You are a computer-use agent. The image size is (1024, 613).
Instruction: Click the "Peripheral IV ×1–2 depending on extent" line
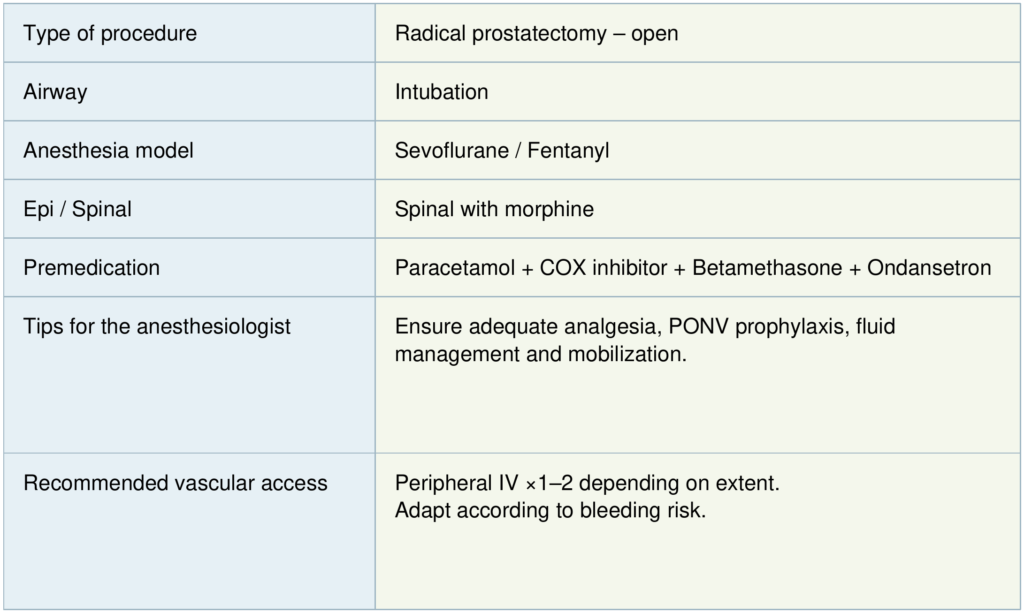(x=587, y=483)
